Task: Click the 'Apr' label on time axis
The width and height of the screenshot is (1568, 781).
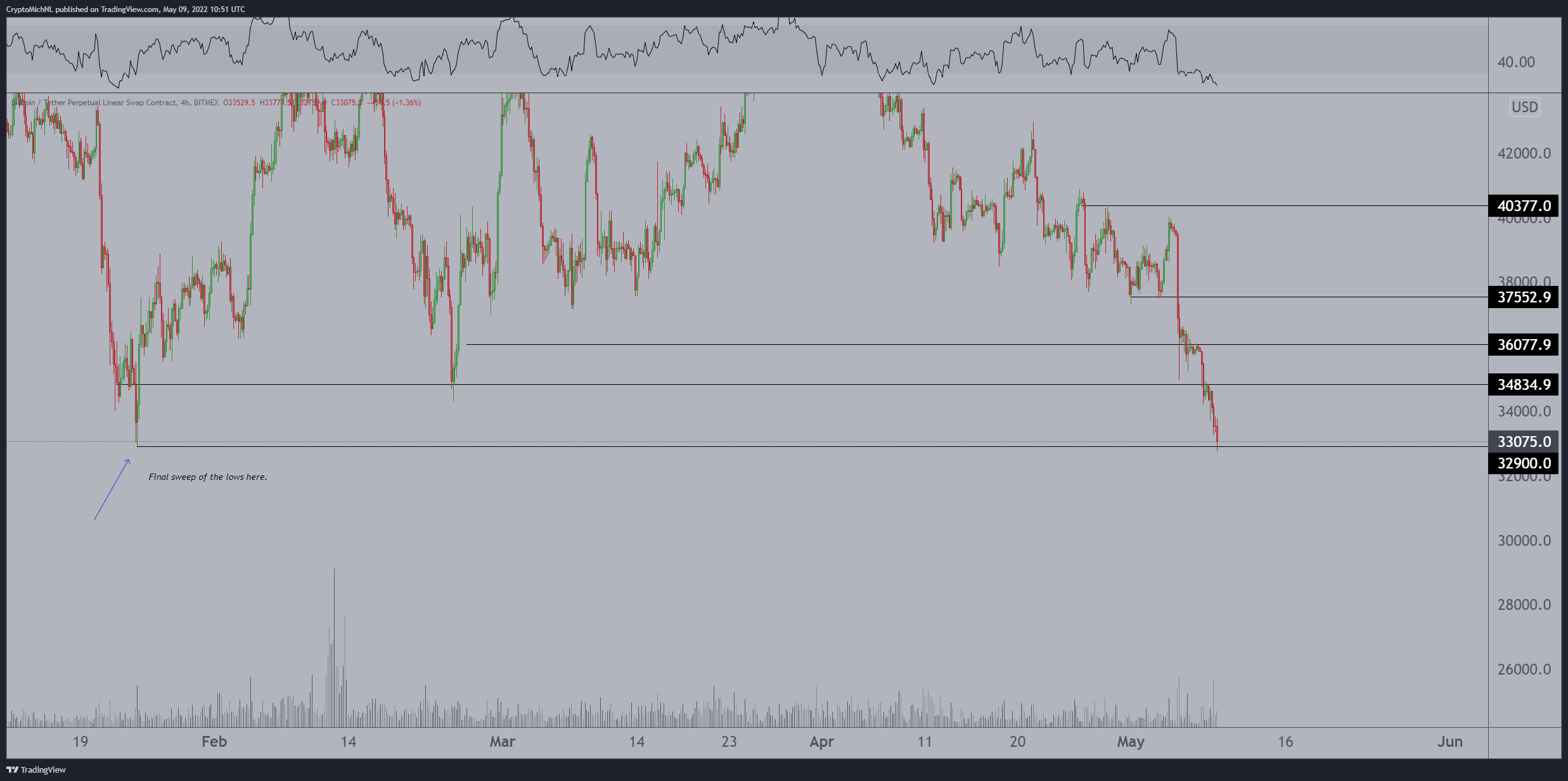Action: pyautogui.click(x=821, y=742)
